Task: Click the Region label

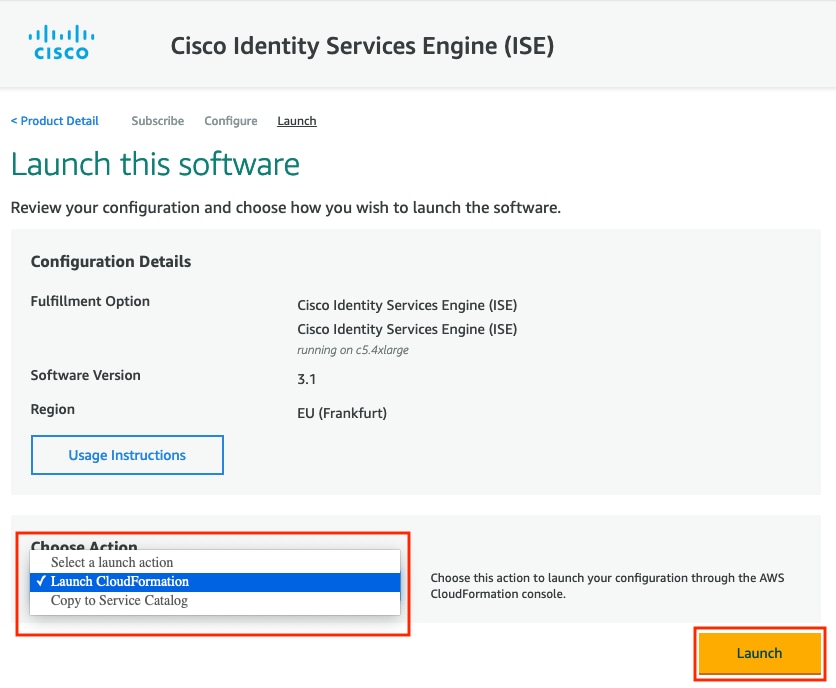Action: pyautogui.click(x=53, y=409)
